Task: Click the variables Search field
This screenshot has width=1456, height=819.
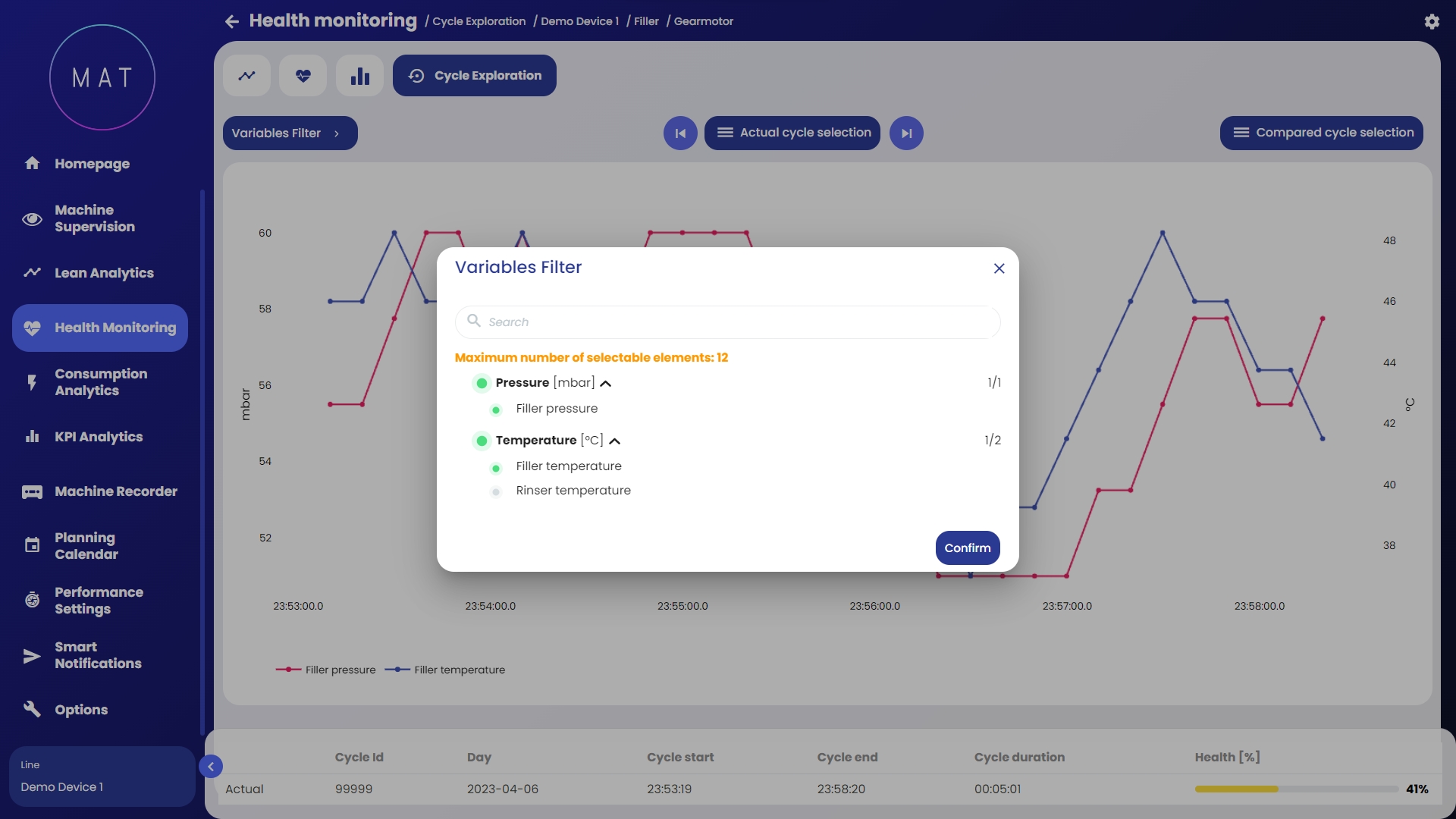Action: click(727, 322)
